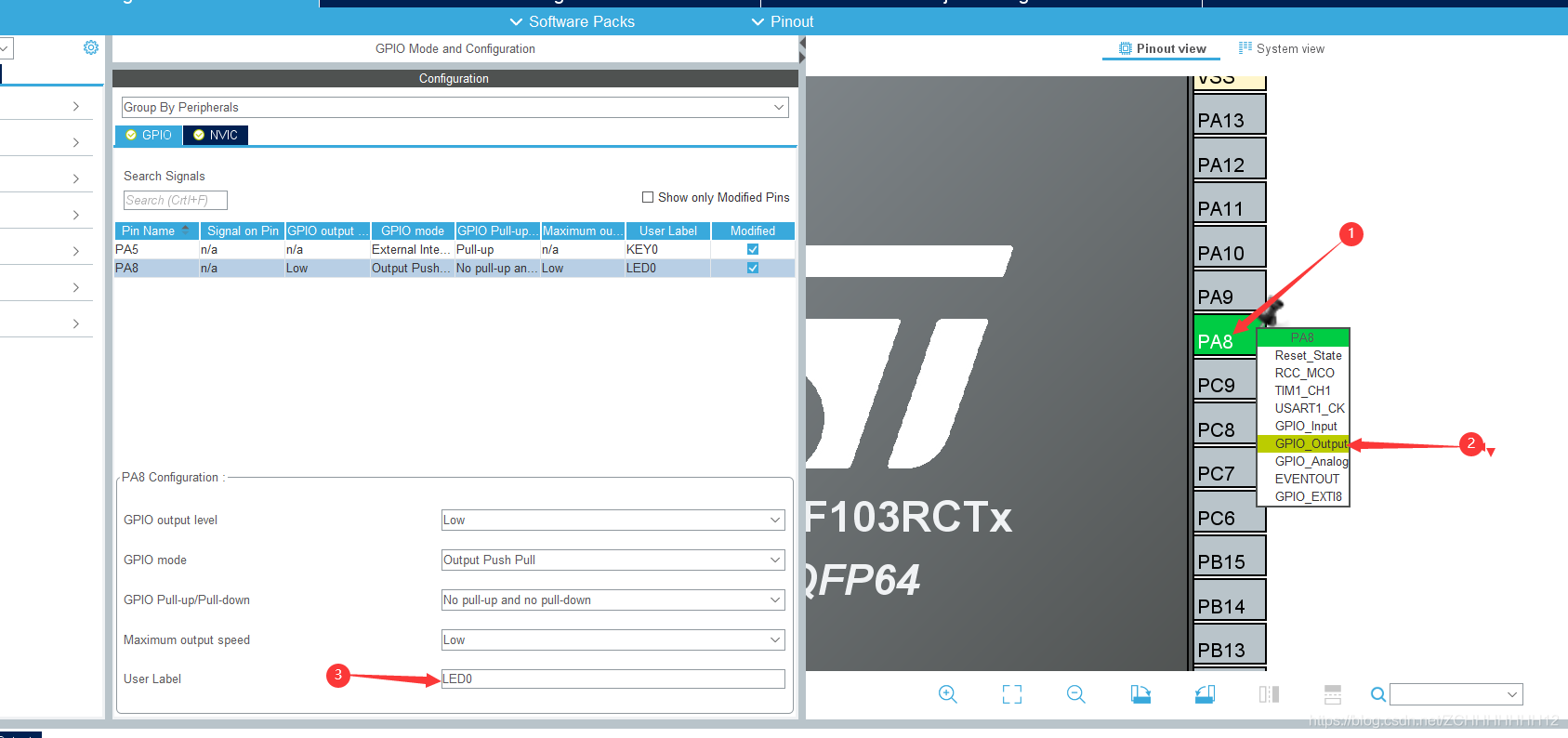Rotate the chip clockwise icon

(x=1140, y=694)
